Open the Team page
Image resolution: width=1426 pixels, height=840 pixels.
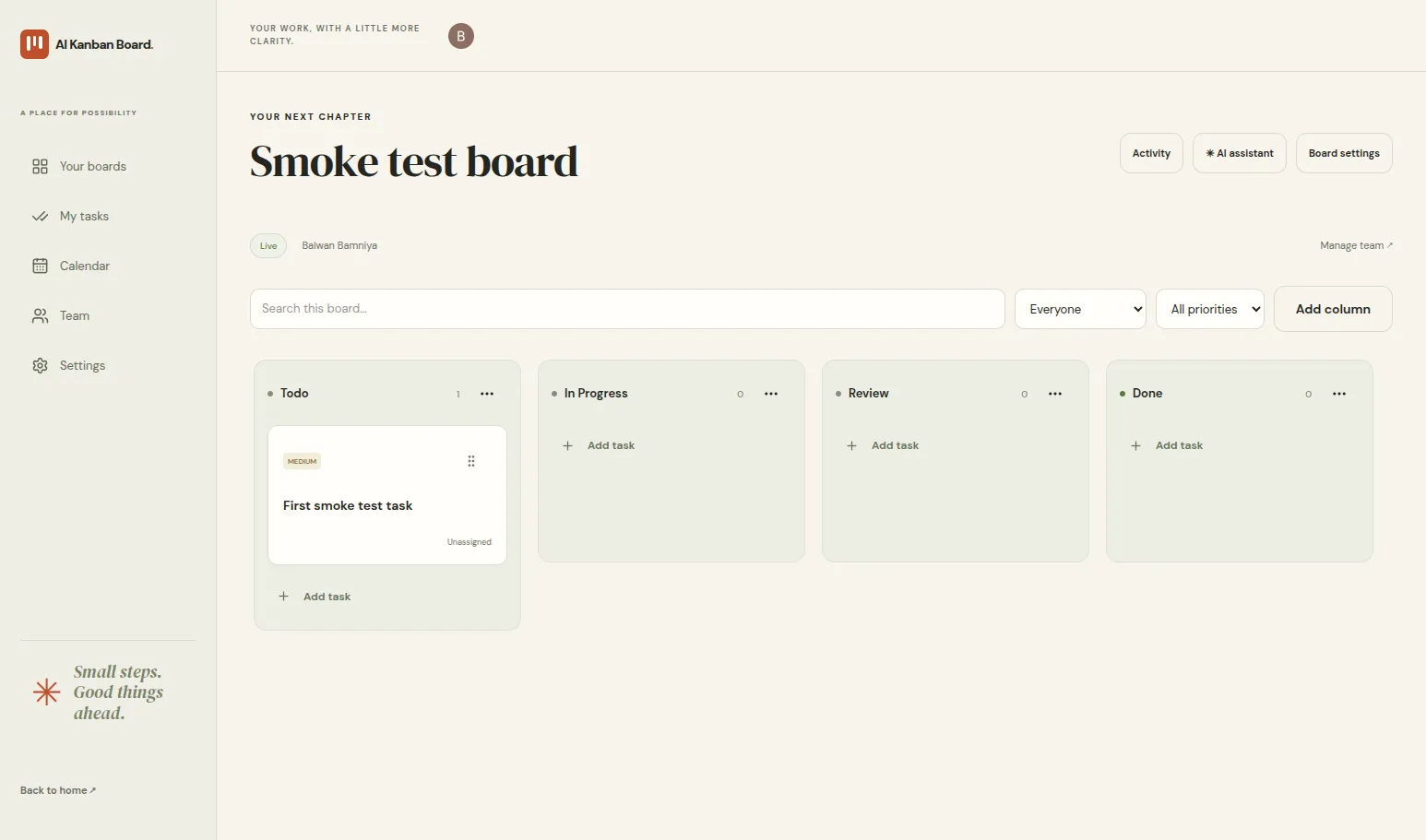tap(74, 315)
